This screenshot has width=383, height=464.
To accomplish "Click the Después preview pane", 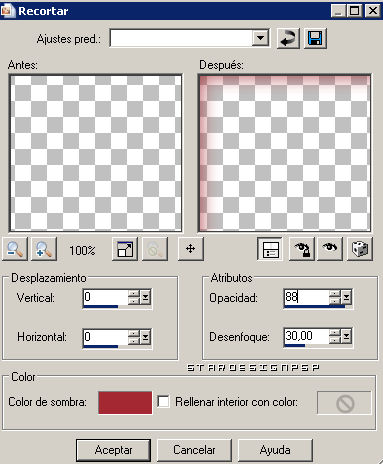I will [284, 153].
